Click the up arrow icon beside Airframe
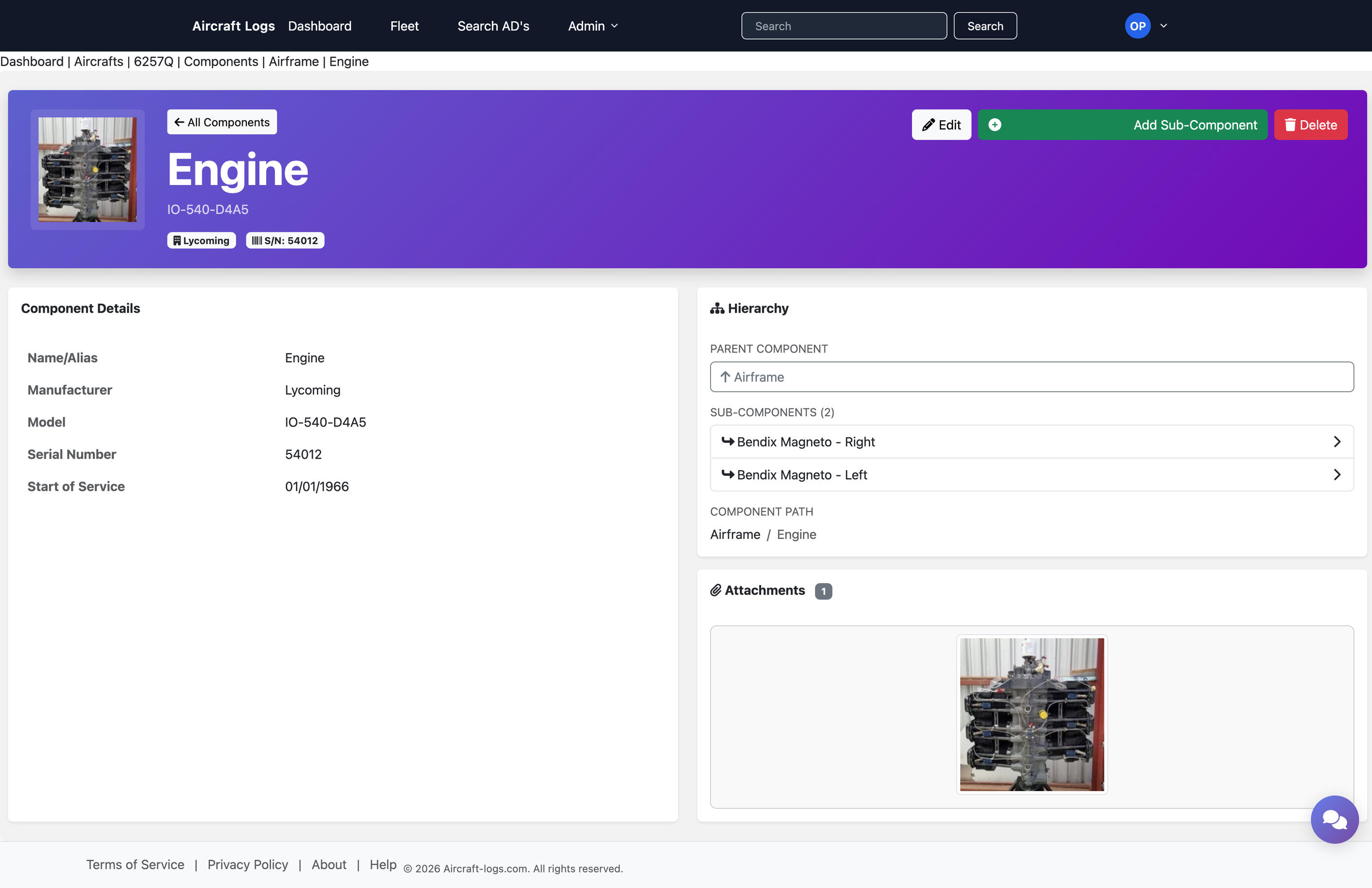The height and width of the screenshot is (888, 1372). pyautogui.click(x=725, y=377)
